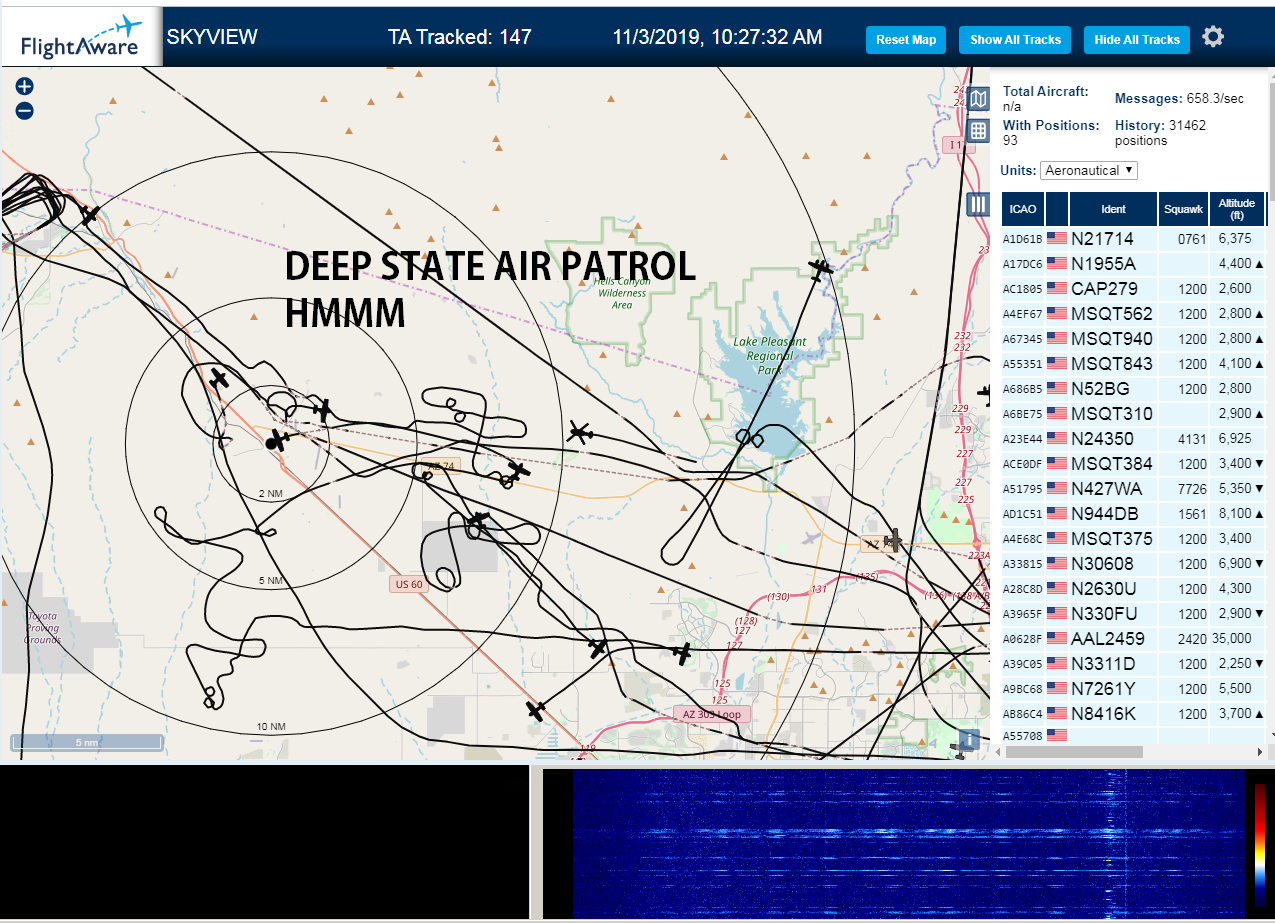The width and height of the screenshot is (1275, 923).
Task: Click the map info icon at the map's bottom right
Action: (x=967, y=740)
